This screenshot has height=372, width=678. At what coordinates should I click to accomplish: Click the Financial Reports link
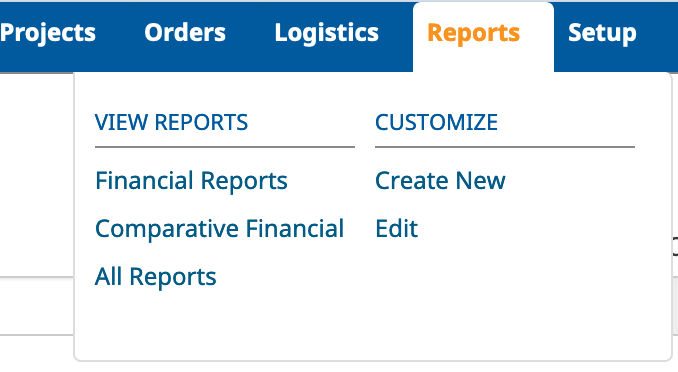coord(191,180)
